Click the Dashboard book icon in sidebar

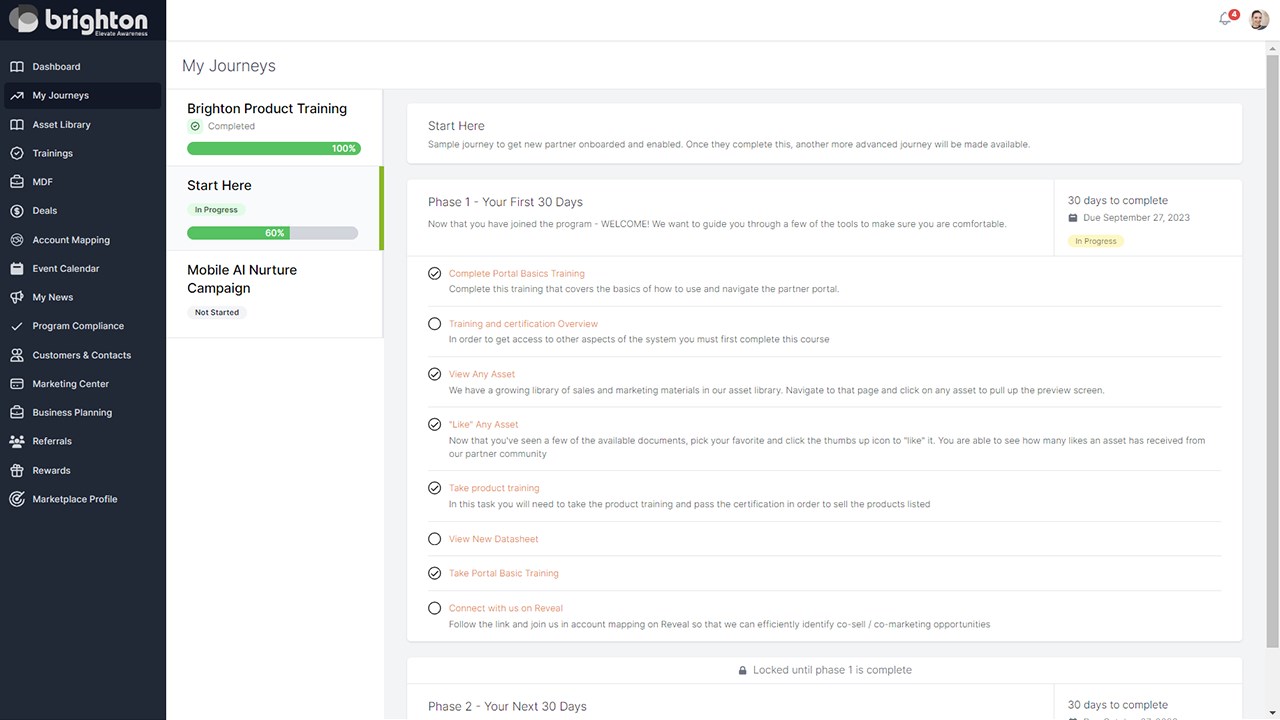tap(16, 67)
